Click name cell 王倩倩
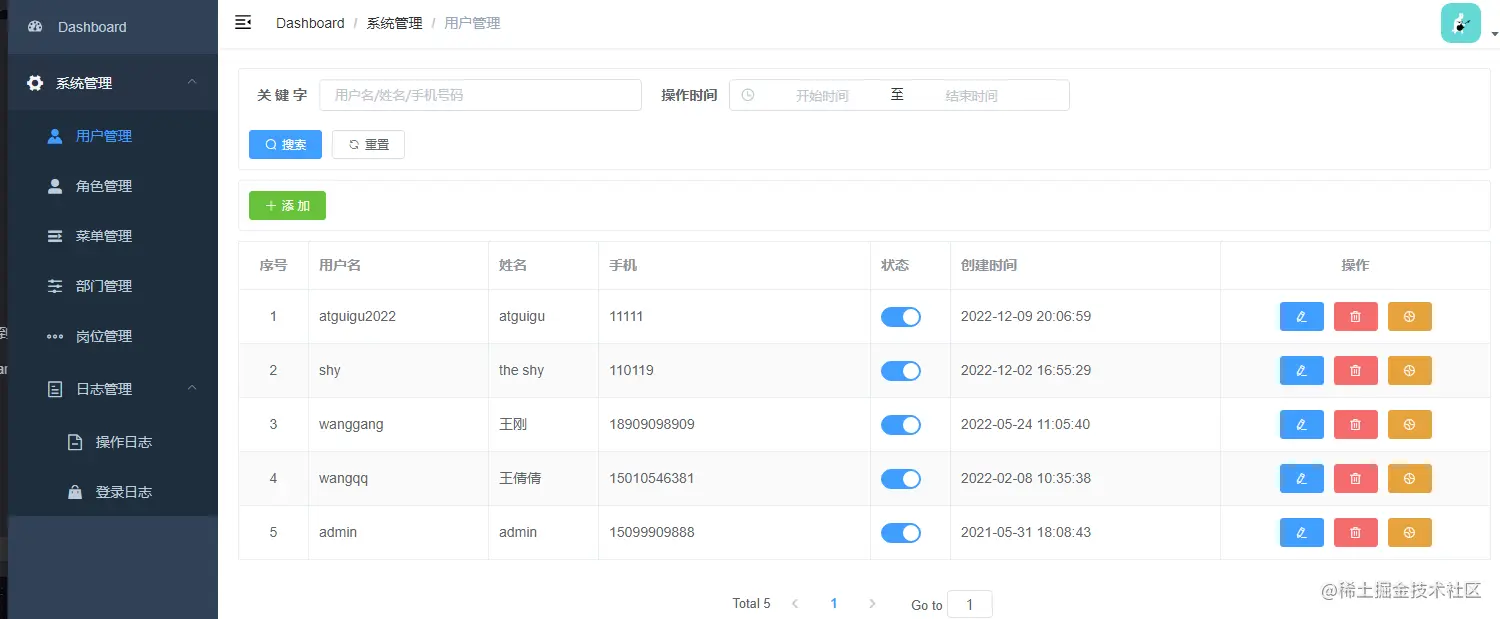Image resolution: width=1500 pixels, height=619 pixels. tap(520, 478)
